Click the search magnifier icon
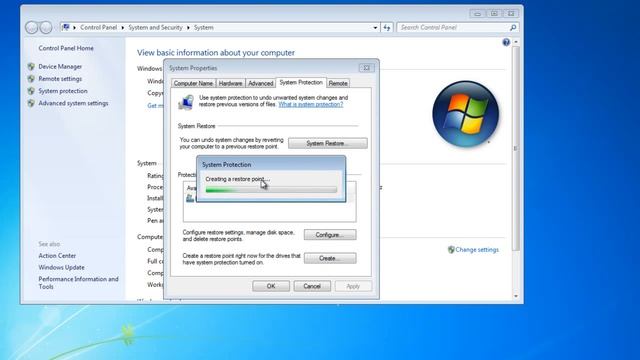 [513, 27]
